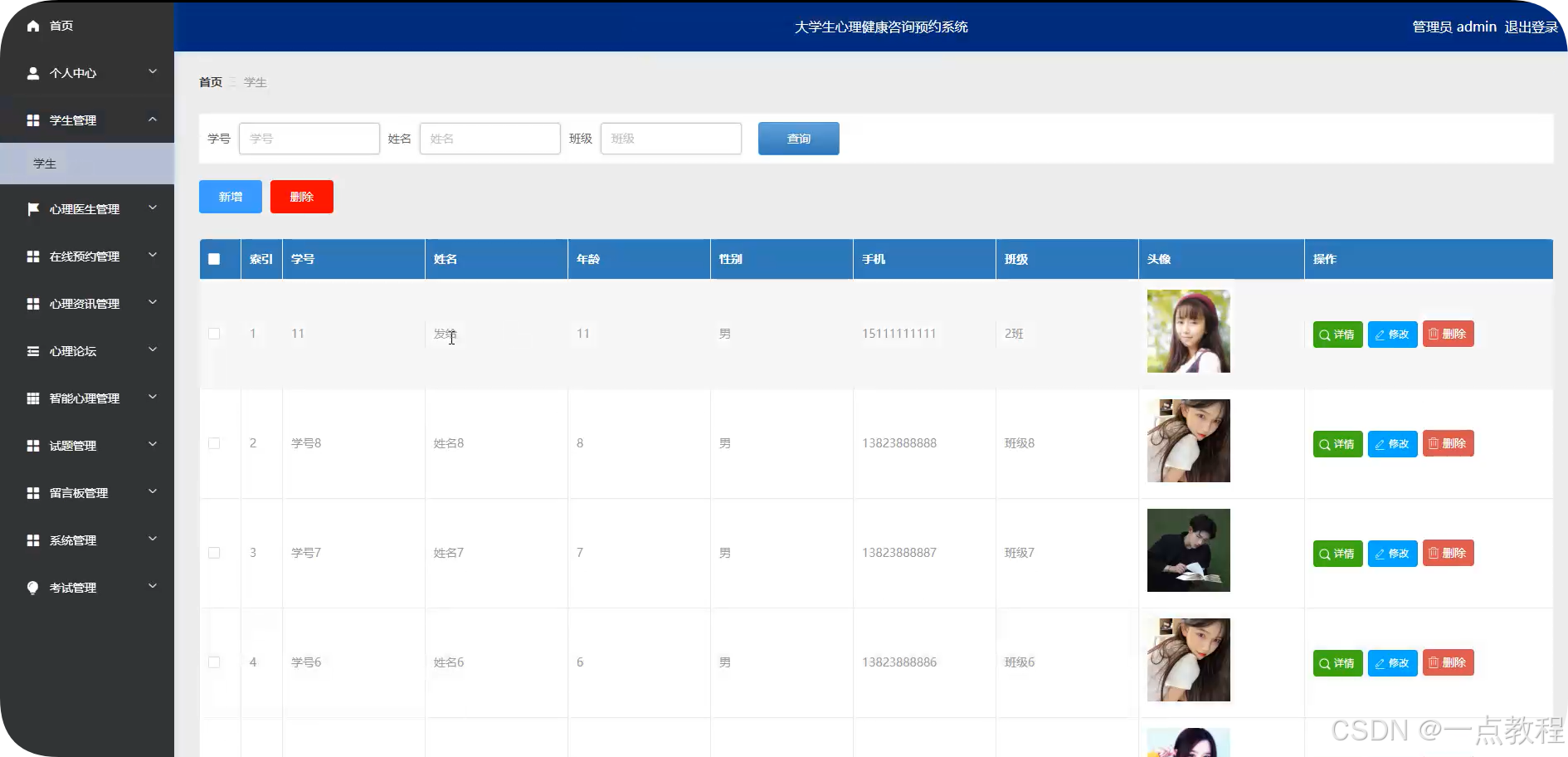This screenshot has height=757, width=1568.
Task: Click the 查询 search button
Action: [x=799, y=139]
